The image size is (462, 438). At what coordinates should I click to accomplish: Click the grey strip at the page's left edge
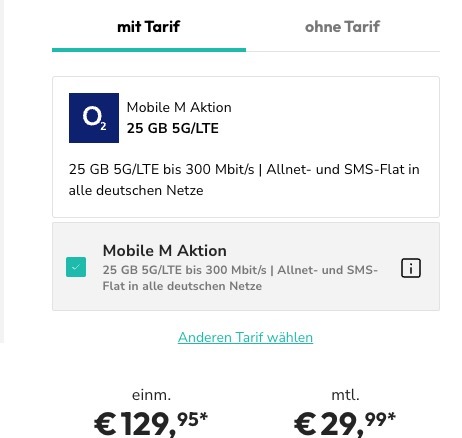point(2,171)
